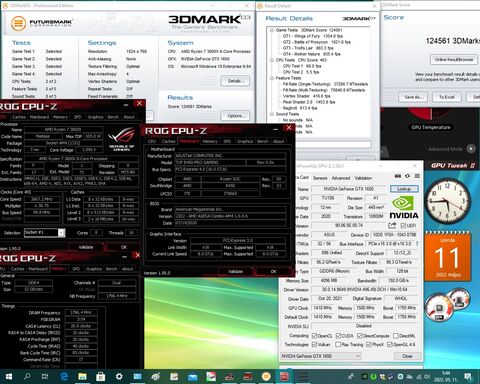Select Caches tab in CPU-Z Memory window
The height and width of the screenshot is (384, 480).
coord(18,269)
